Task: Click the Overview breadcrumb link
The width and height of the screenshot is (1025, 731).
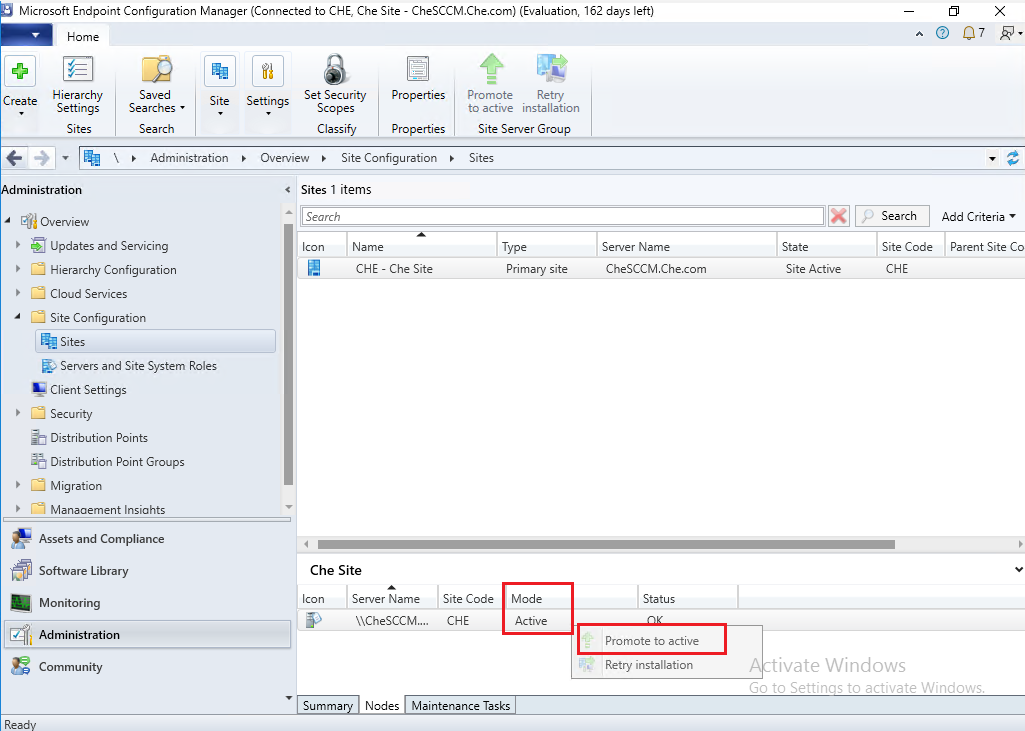Action: 284,158
